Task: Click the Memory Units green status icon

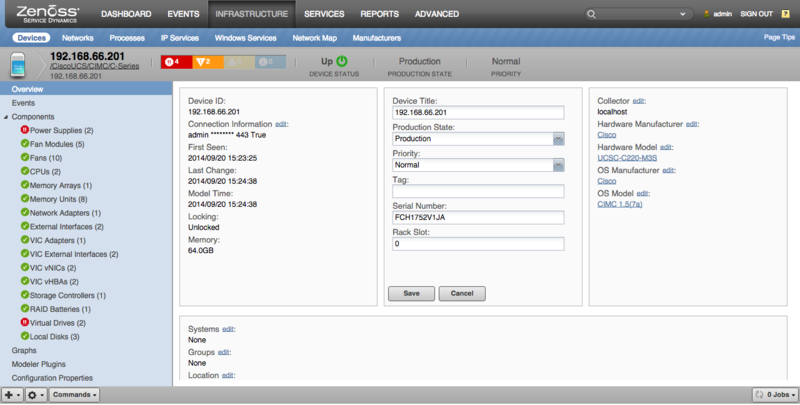Action: pos(24,198)
